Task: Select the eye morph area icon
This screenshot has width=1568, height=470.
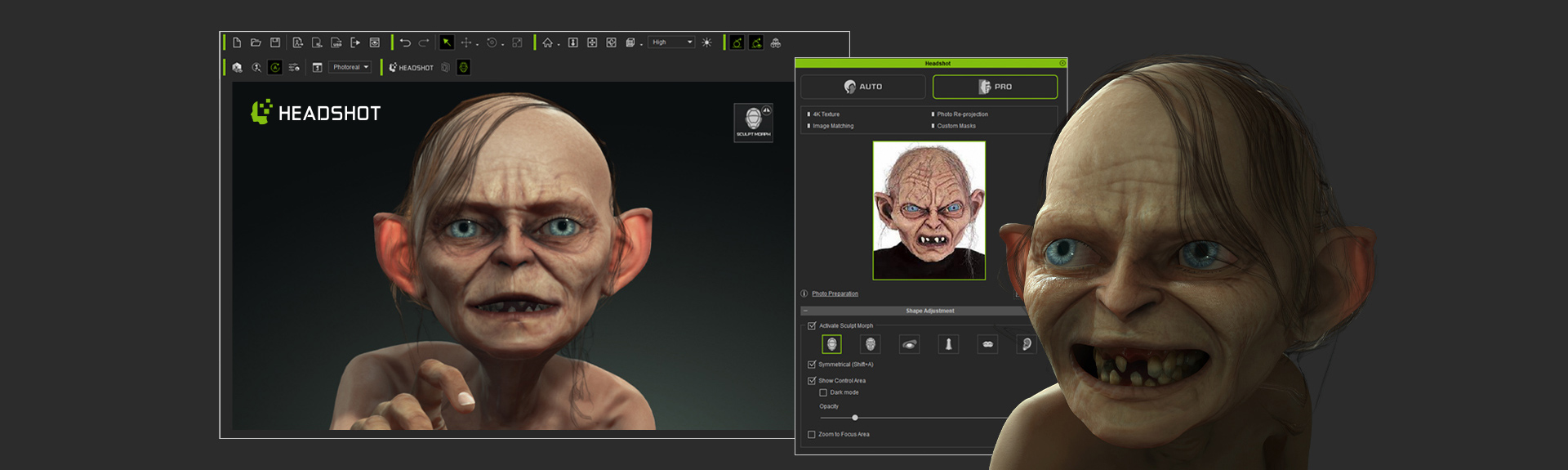Action: 909,344
